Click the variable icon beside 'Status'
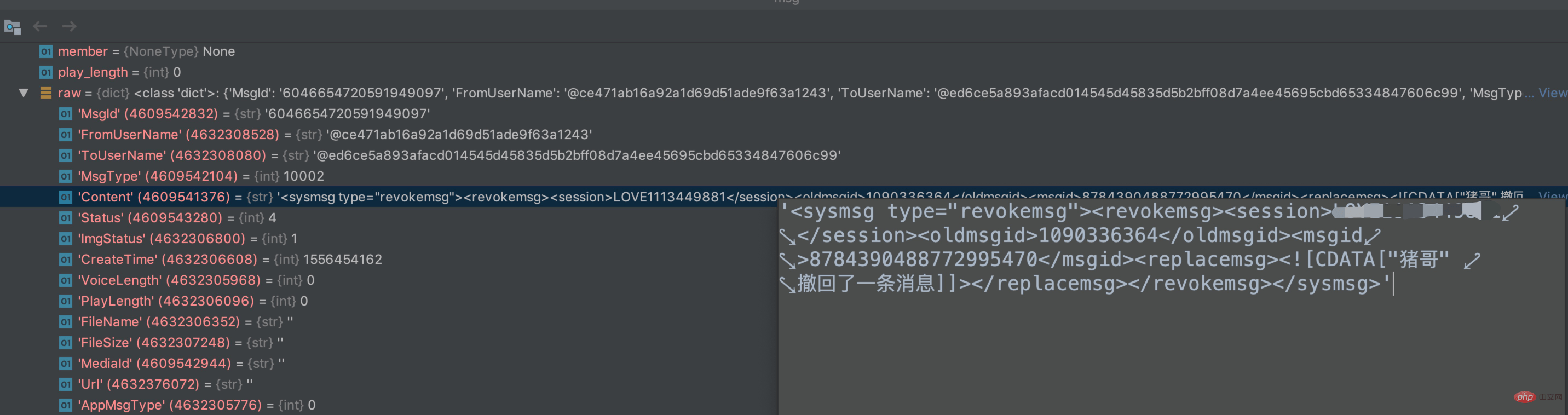Screen dimensions: 1568x415 pos(66,218)
